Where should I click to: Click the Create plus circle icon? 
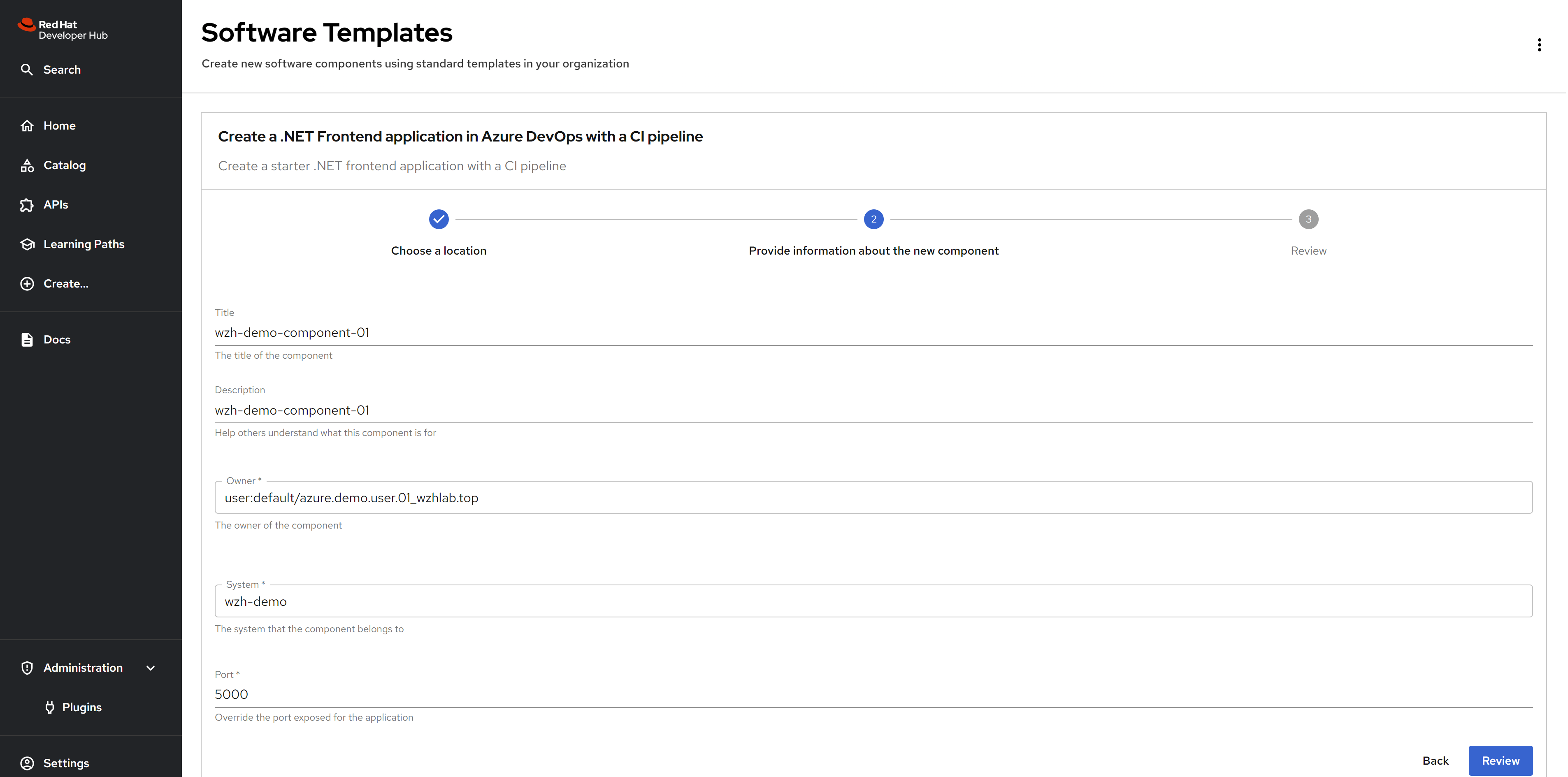click(27, 283)
